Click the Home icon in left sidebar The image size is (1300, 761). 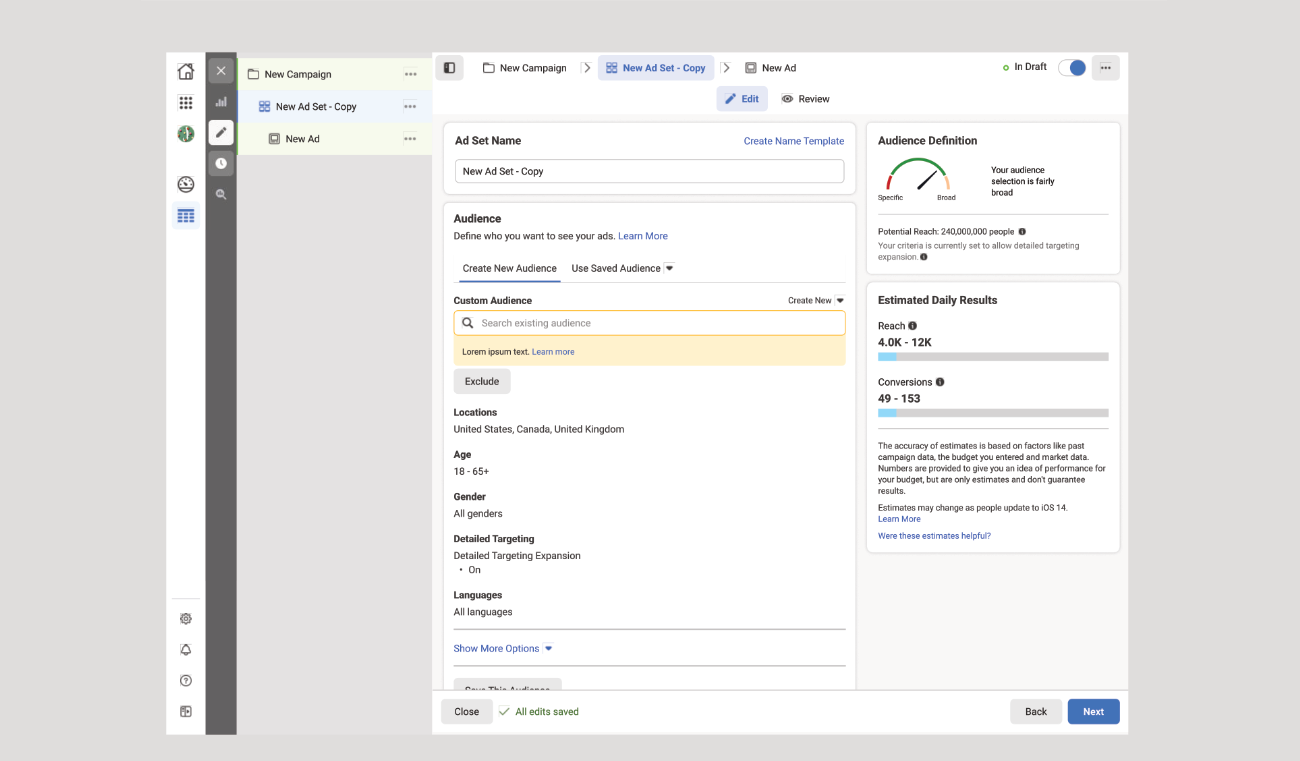pyautogui.click(x=185, y=72)
